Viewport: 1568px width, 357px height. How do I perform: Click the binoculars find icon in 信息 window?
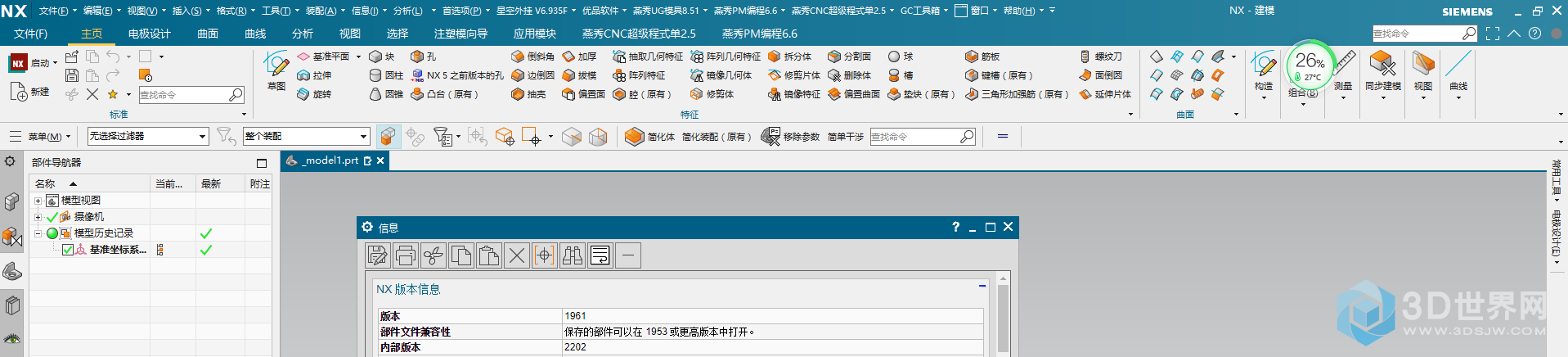[x=572, y=256]
